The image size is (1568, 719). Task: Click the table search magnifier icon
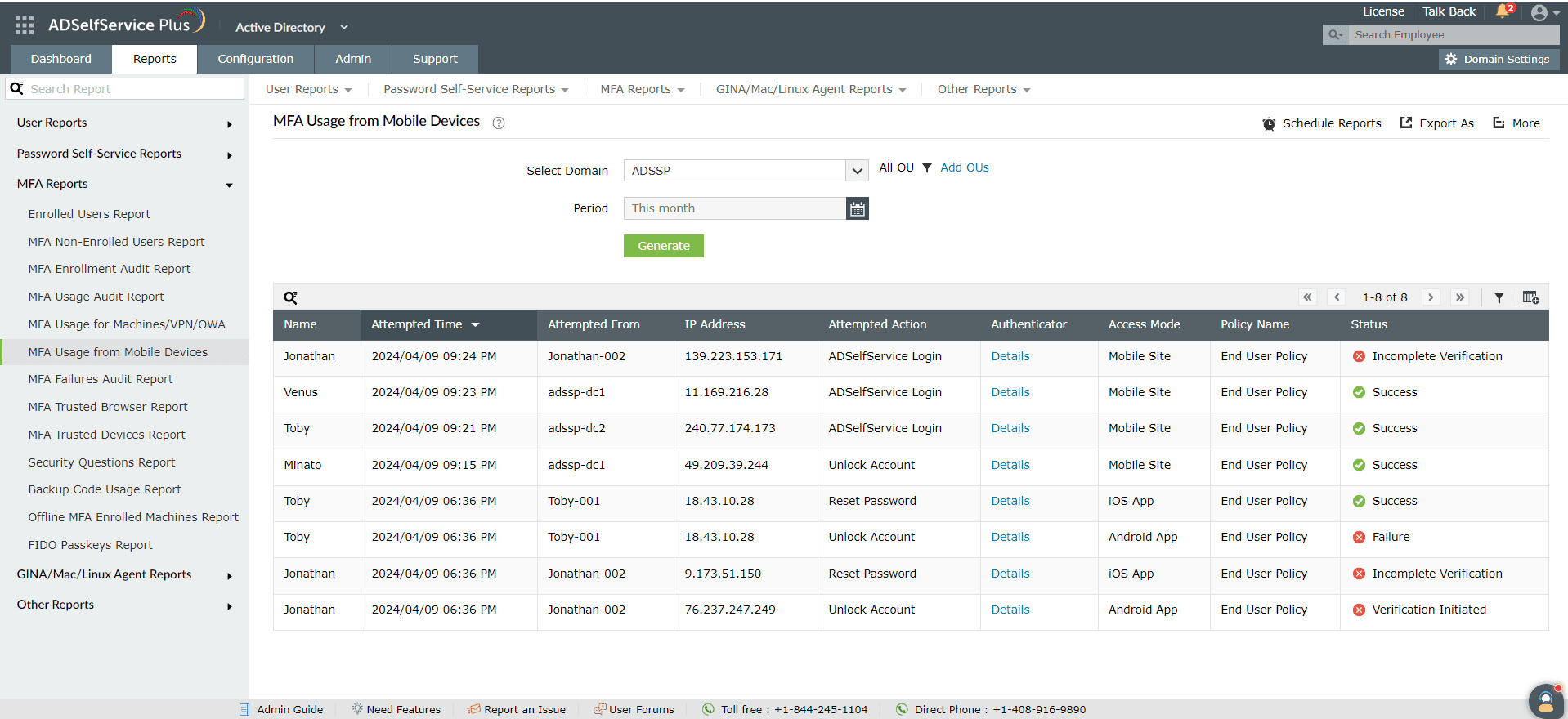click(290, 297)
